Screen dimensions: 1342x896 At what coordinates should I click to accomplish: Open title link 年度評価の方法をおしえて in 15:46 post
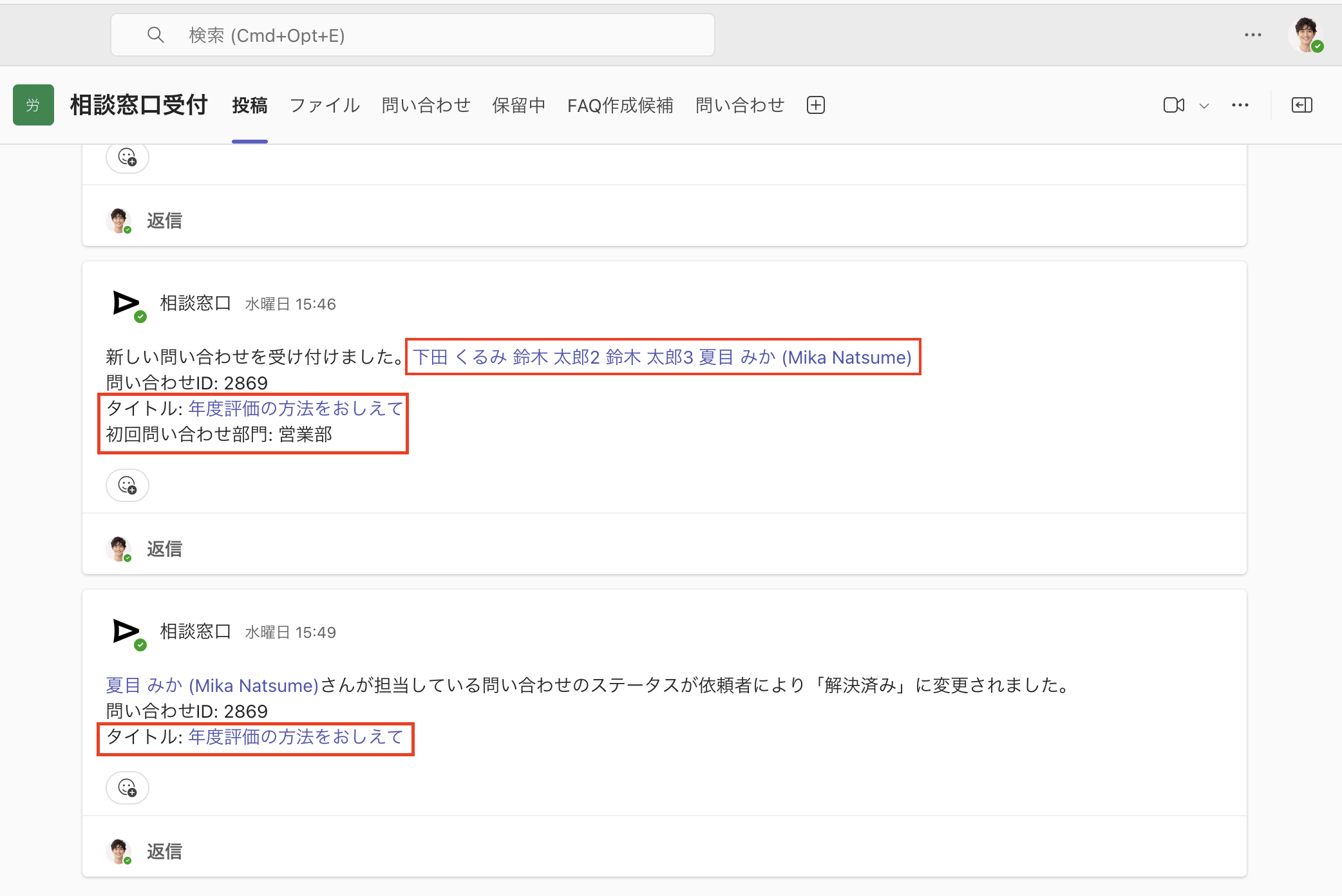(x=296, y=409)
